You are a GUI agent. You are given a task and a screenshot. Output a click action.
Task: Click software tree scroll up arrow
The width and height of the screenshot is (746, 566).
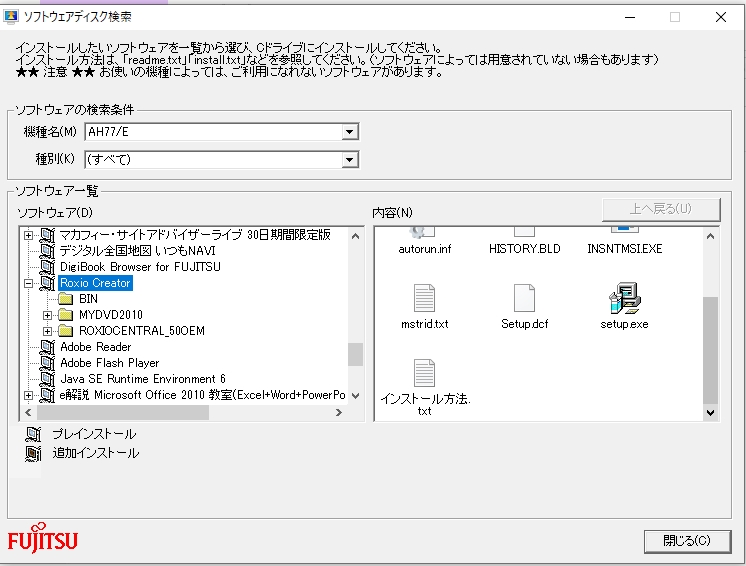tap(355, 236)
